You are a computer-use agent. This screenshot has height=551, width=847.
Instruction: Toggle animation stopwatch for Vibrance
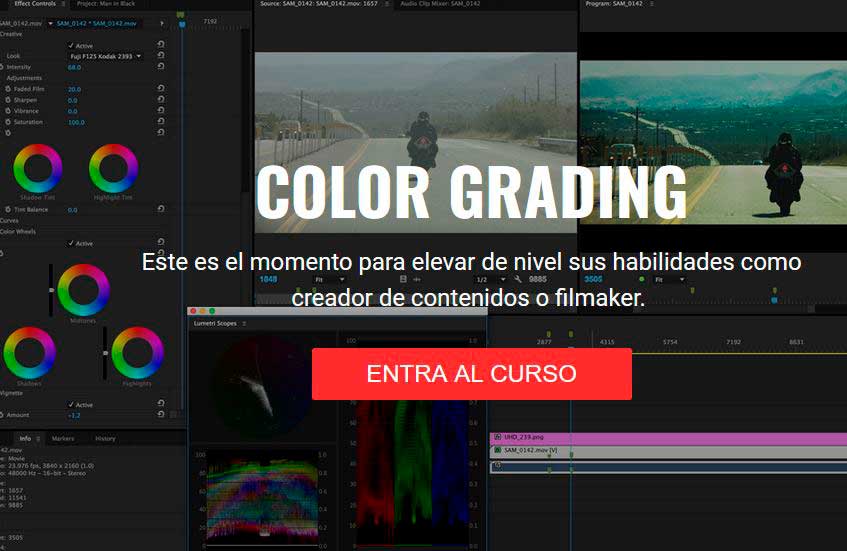coord(8,111)
